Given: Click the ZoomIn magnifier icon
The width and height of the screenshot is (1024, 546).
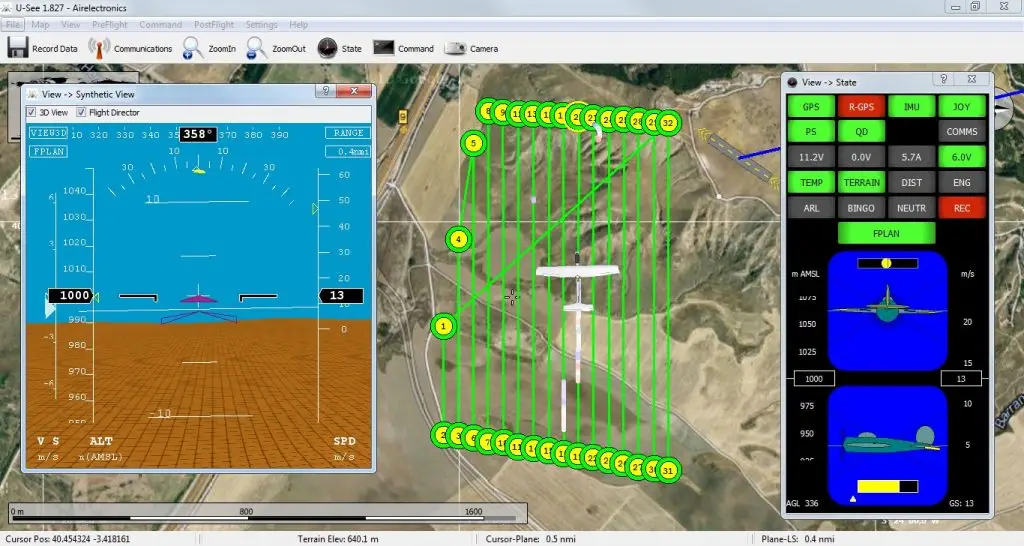Looking at the screenshot, I should (193, 47).
